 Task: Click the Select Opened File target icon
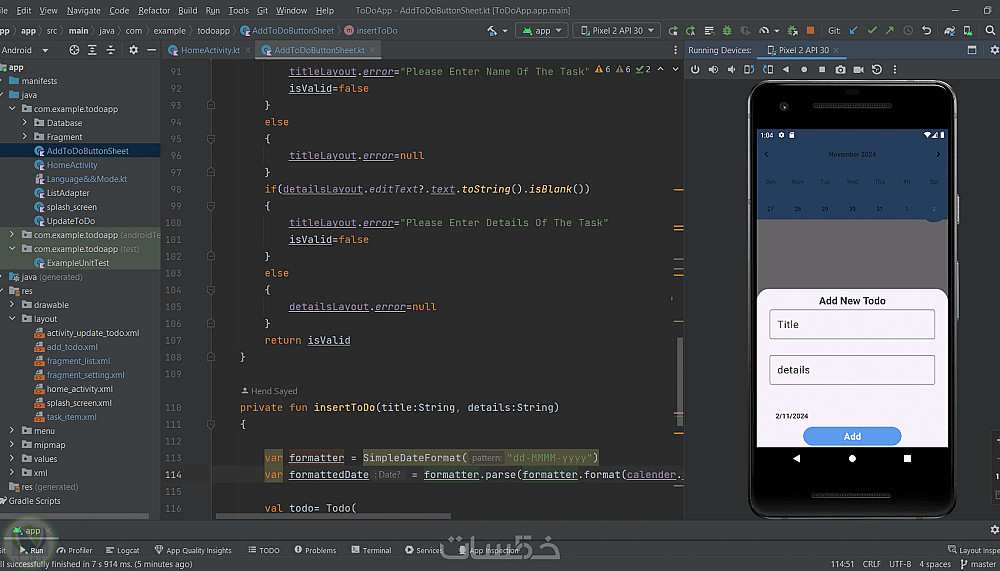pos(76,50)
